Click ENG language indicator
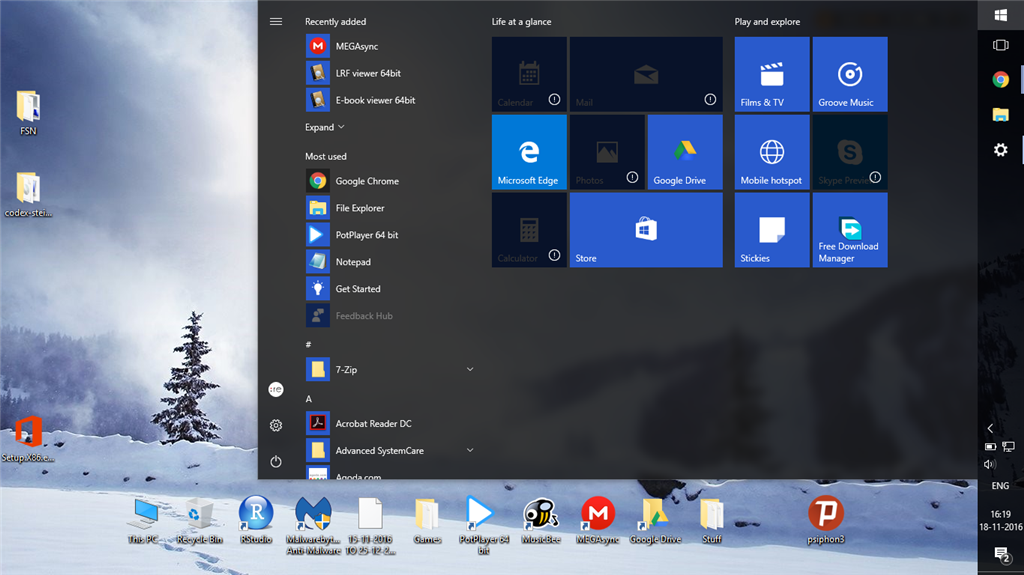The image size is (1024, 575). (1000, 485)
